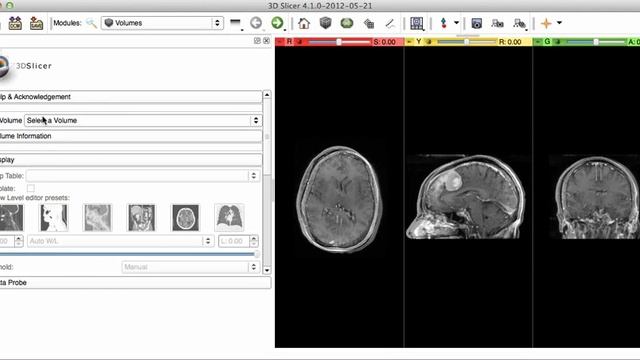Viewport: 640px width, 360px height.
Task: Click the Save data toolbar icon
Action: tap(36, 23)
